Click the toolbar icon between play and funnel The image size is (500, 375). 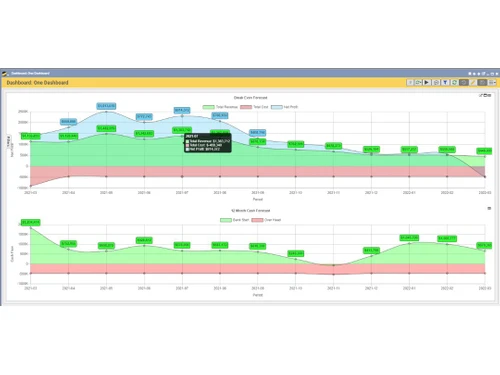pyautogui.click(x=436, y=82)
